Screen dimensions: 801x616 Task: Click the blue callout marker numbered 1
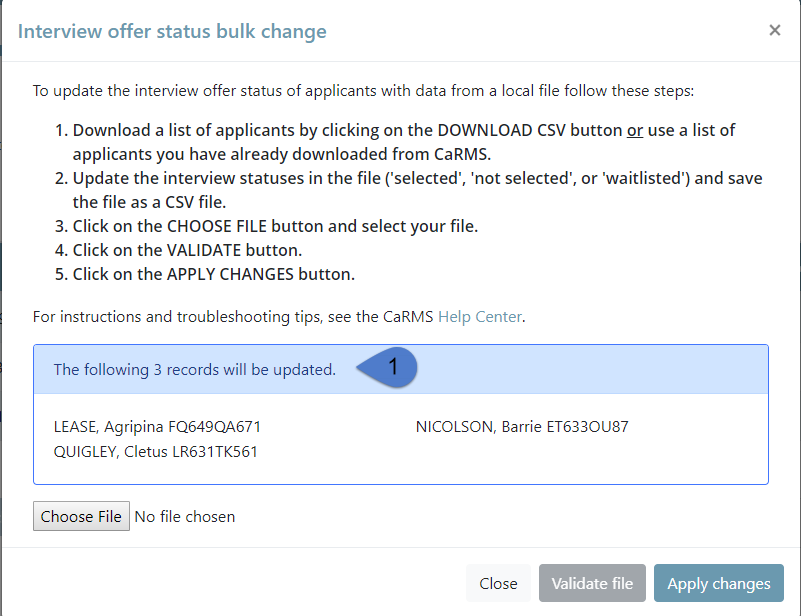pyautogui.click(x=388, y=367)
